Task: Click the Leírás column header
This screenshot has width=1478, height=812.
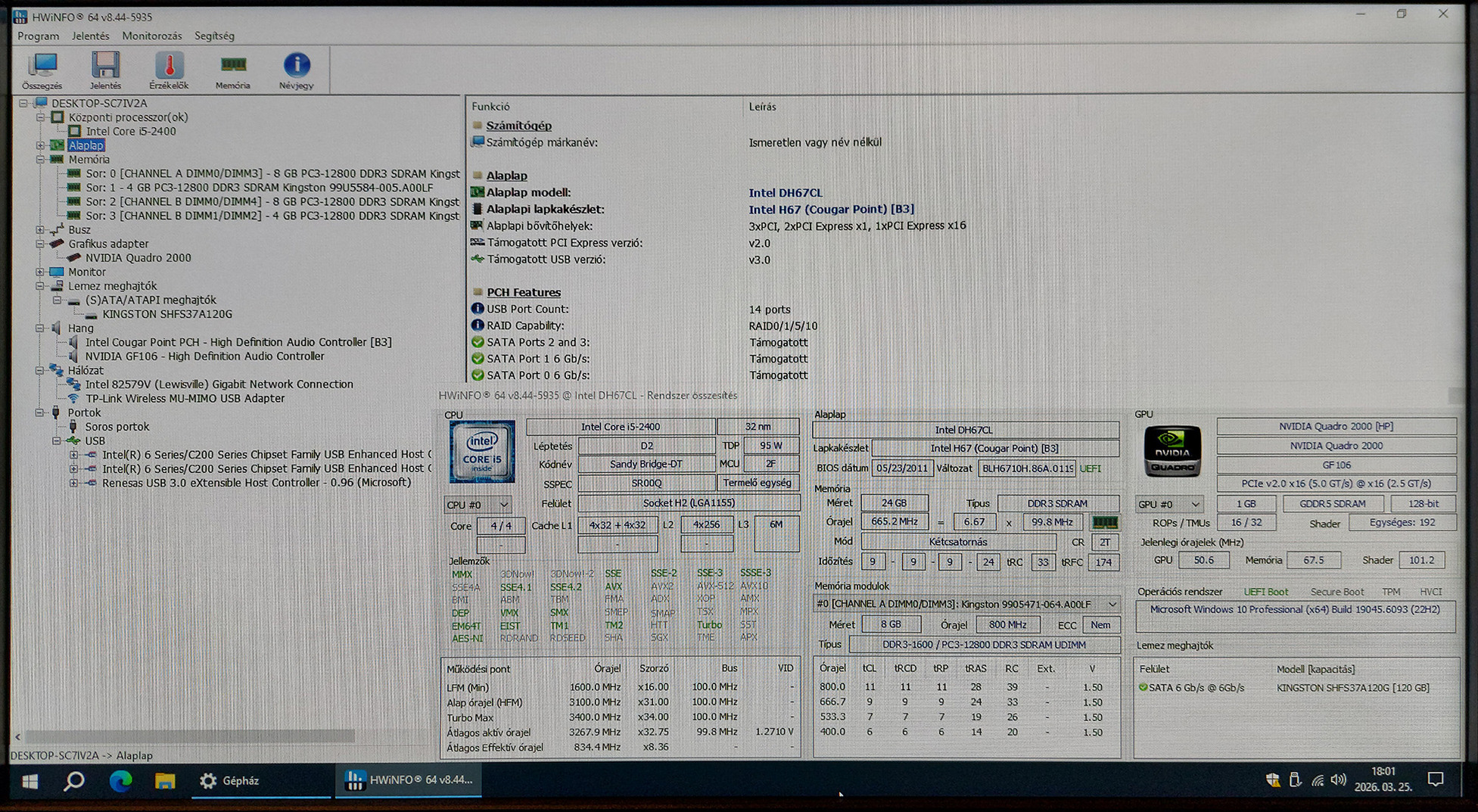Action: (x=762, y=107)
